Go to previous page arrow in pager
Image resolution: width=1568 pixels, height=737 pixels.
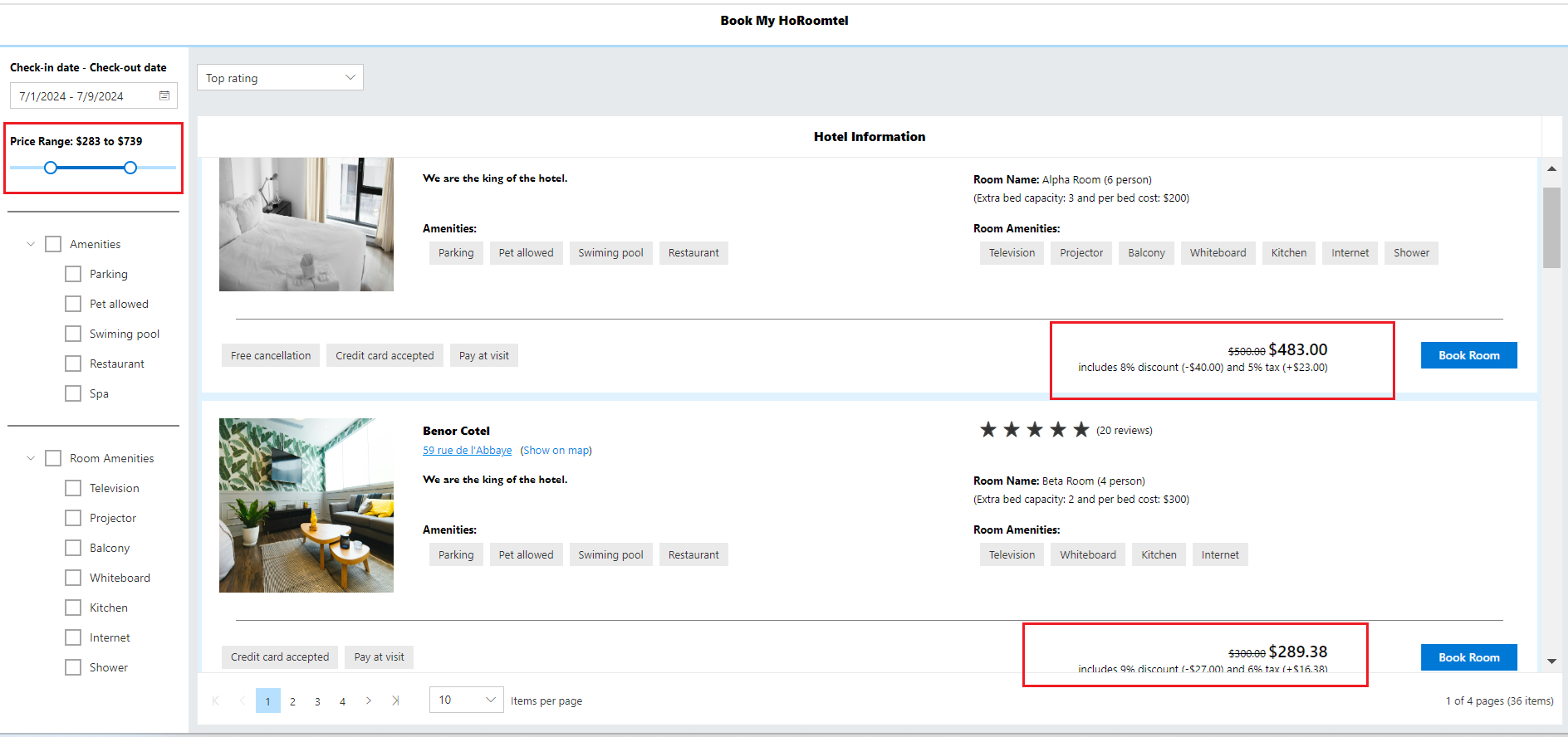click(x=242, y=700)
